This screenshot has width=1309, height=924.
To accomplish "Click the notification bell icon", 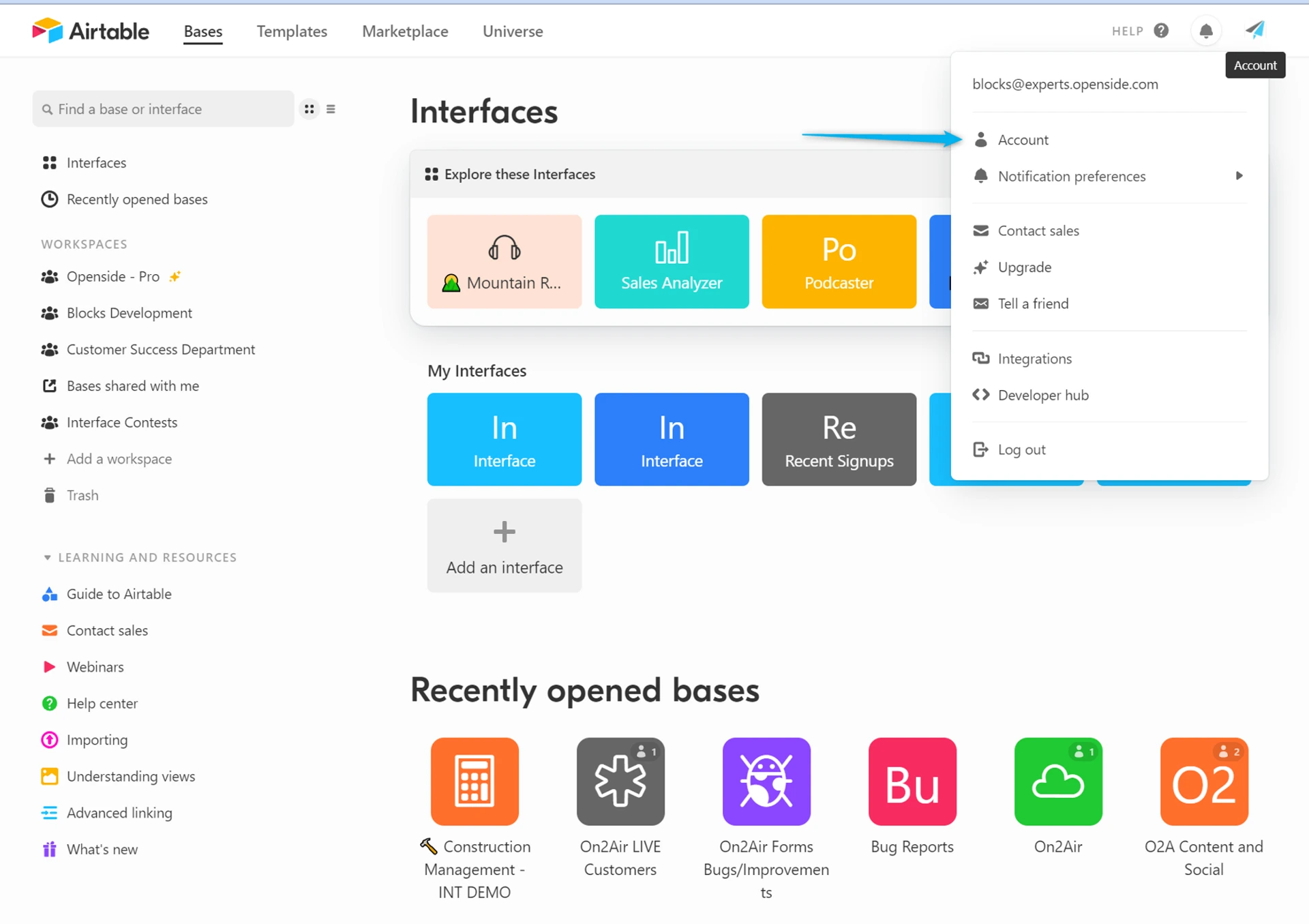I will click(x=1205, y=31).
